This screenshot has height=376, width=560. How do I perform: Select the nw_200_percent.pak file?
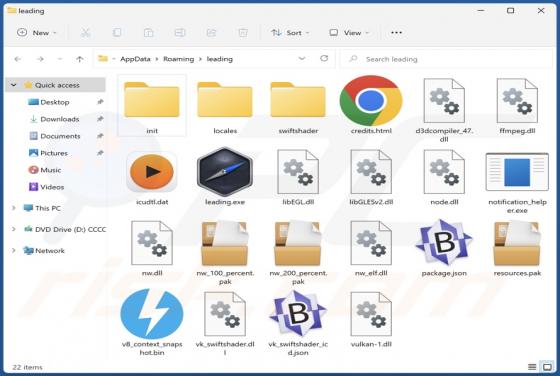[x=298, y=252]
